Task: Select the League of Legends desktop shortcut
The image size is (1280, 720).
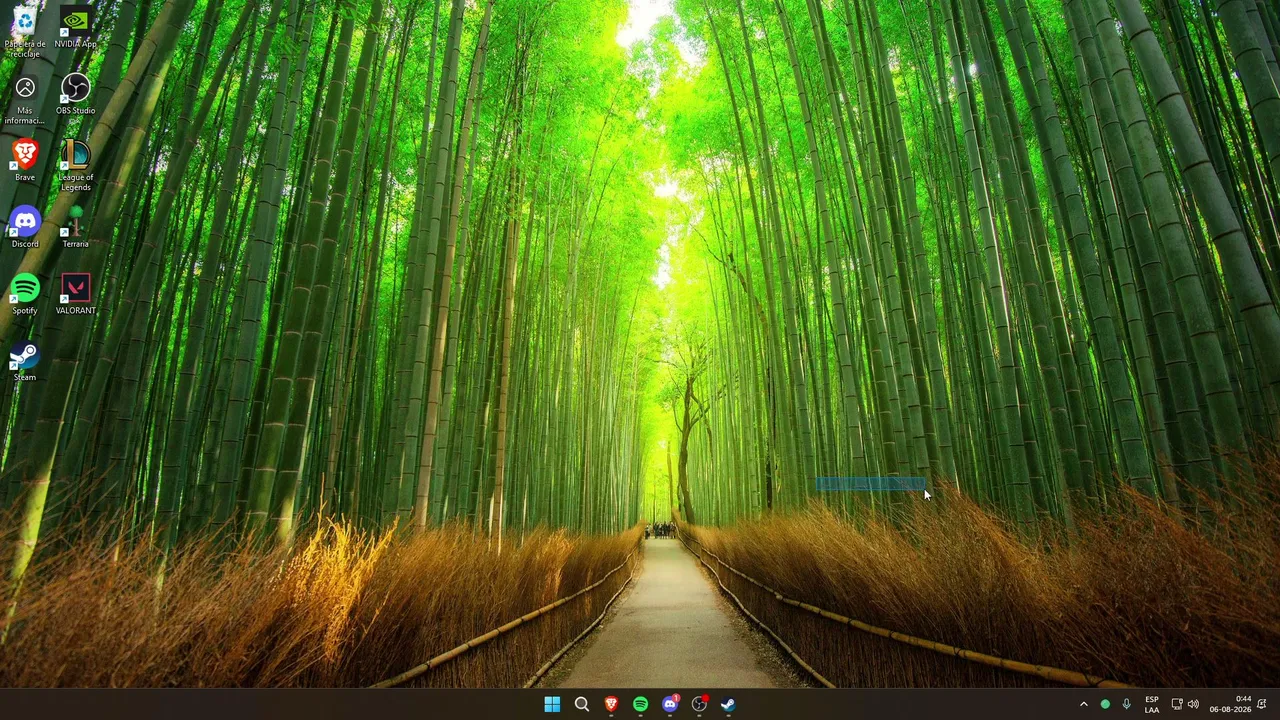Action: [75, 166]
